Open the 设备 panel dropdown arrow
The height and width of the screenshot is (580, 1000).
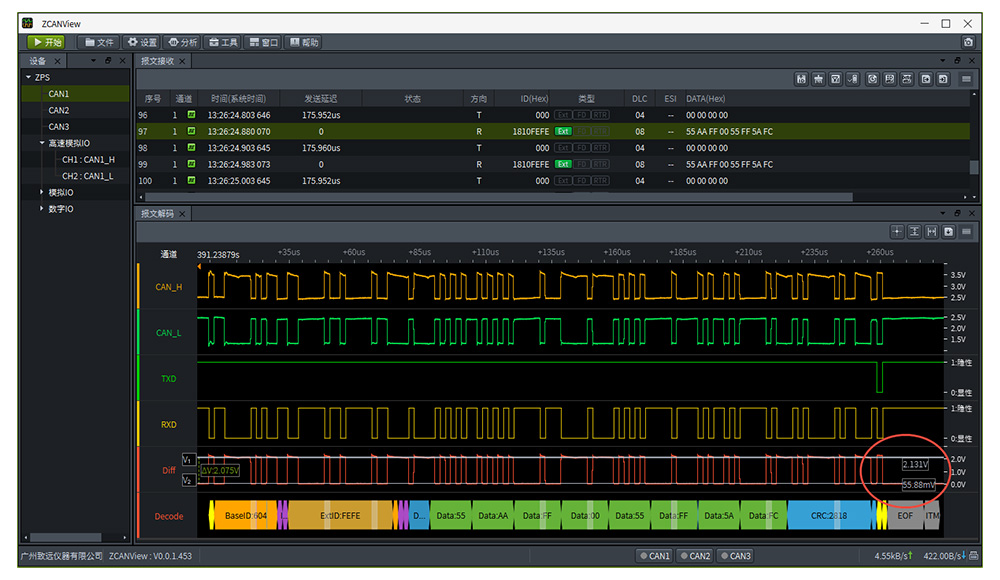tap(93, 61)
